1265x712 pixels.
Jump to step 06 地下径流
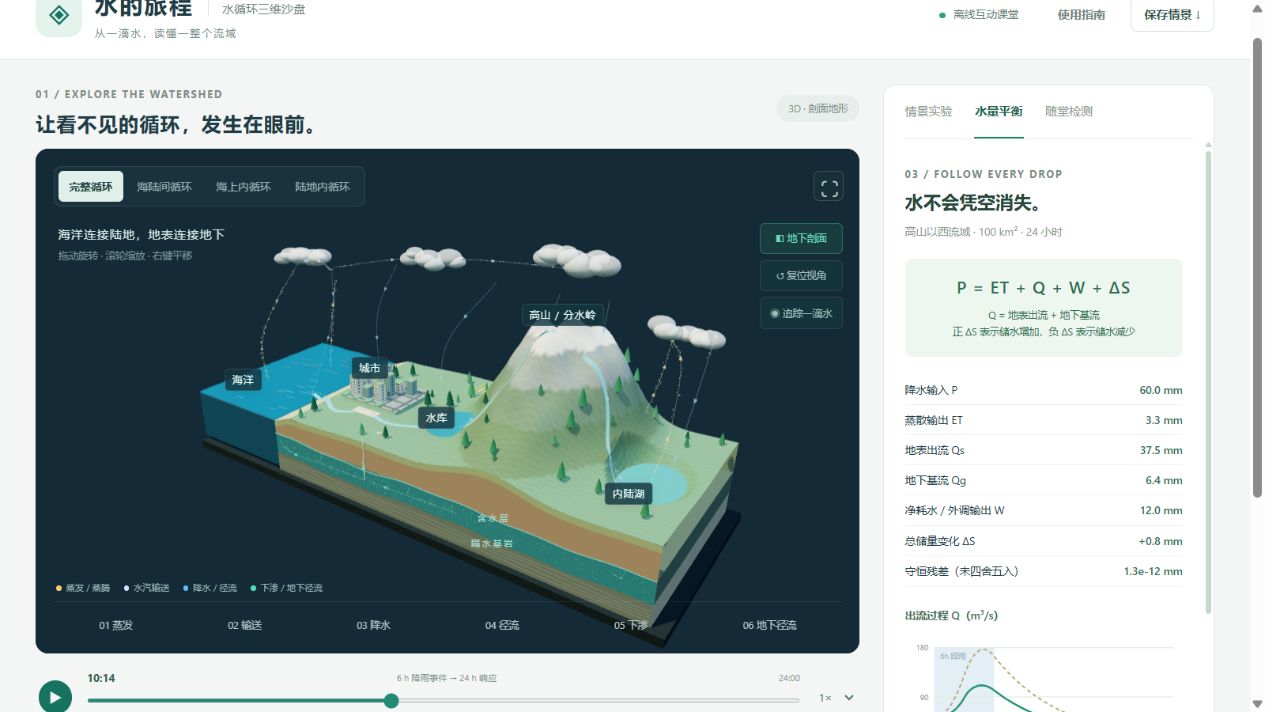[770, 625]
